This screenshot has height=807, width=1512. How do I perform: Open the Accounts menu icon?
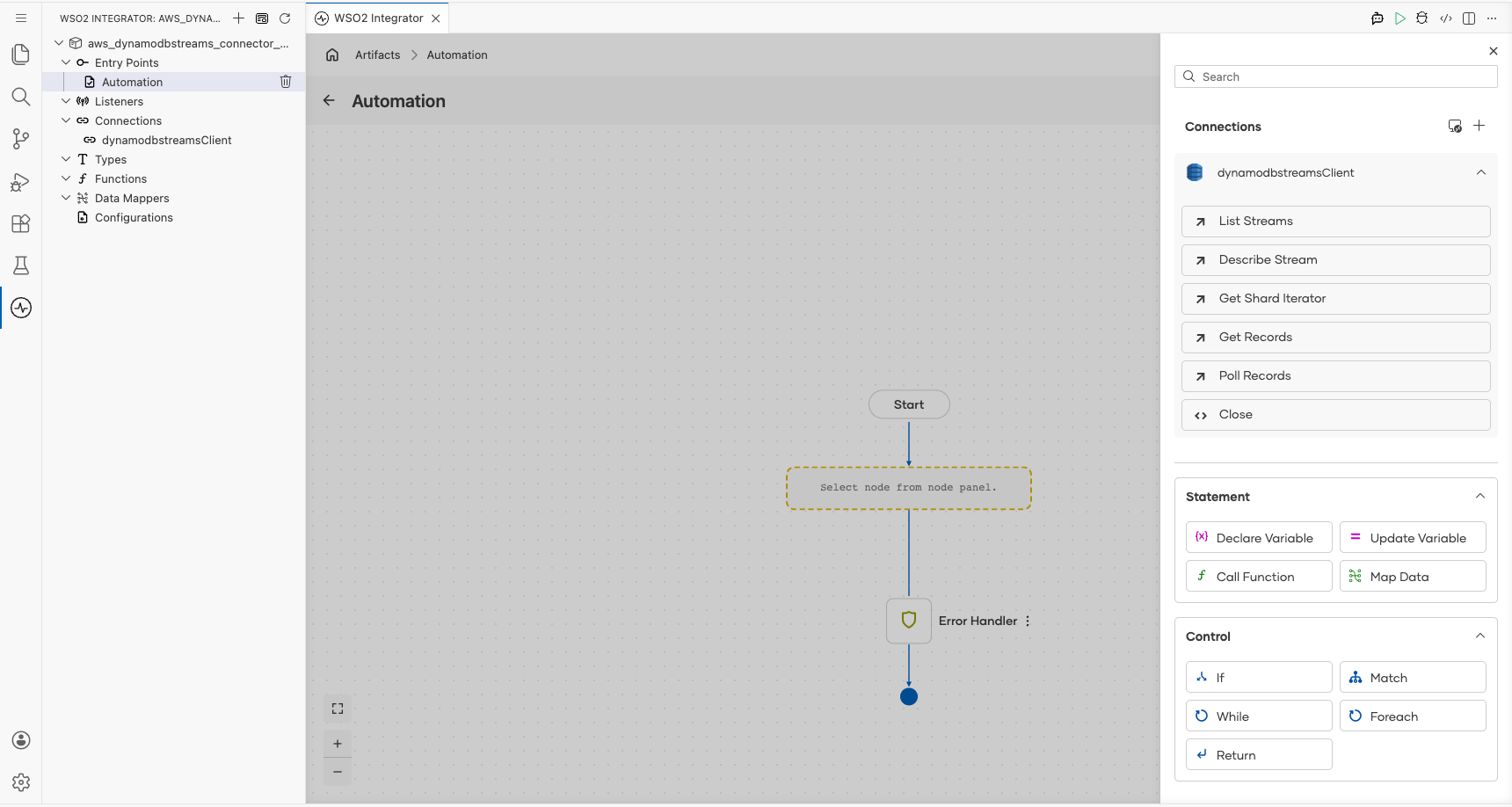(x=21, y=740)
